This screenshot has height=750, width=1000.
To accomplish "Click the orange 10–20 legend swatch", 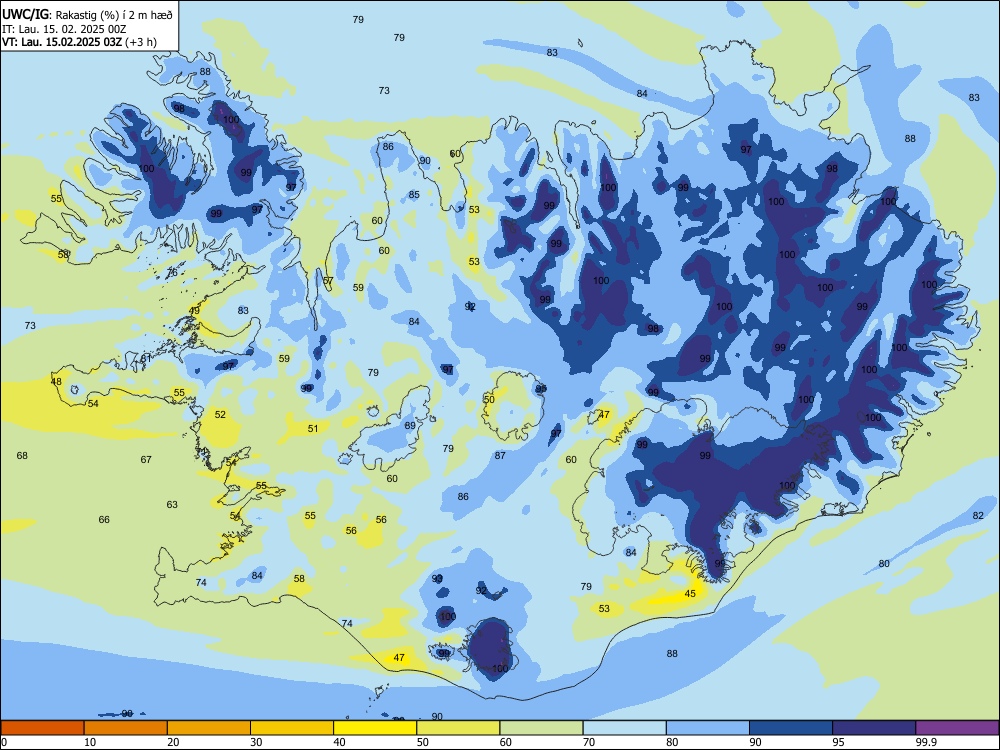I will click(126, 728).
